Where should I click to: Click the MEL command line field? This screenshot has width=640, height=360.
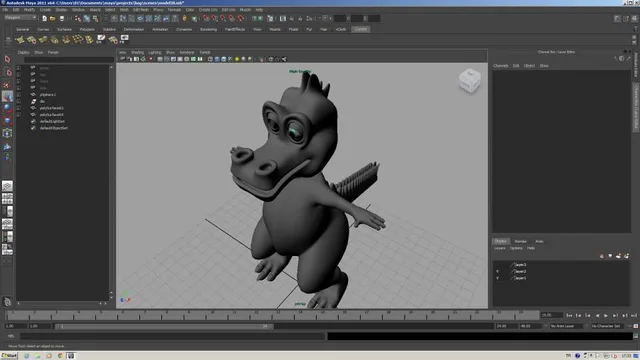click(x=173, y=336)
